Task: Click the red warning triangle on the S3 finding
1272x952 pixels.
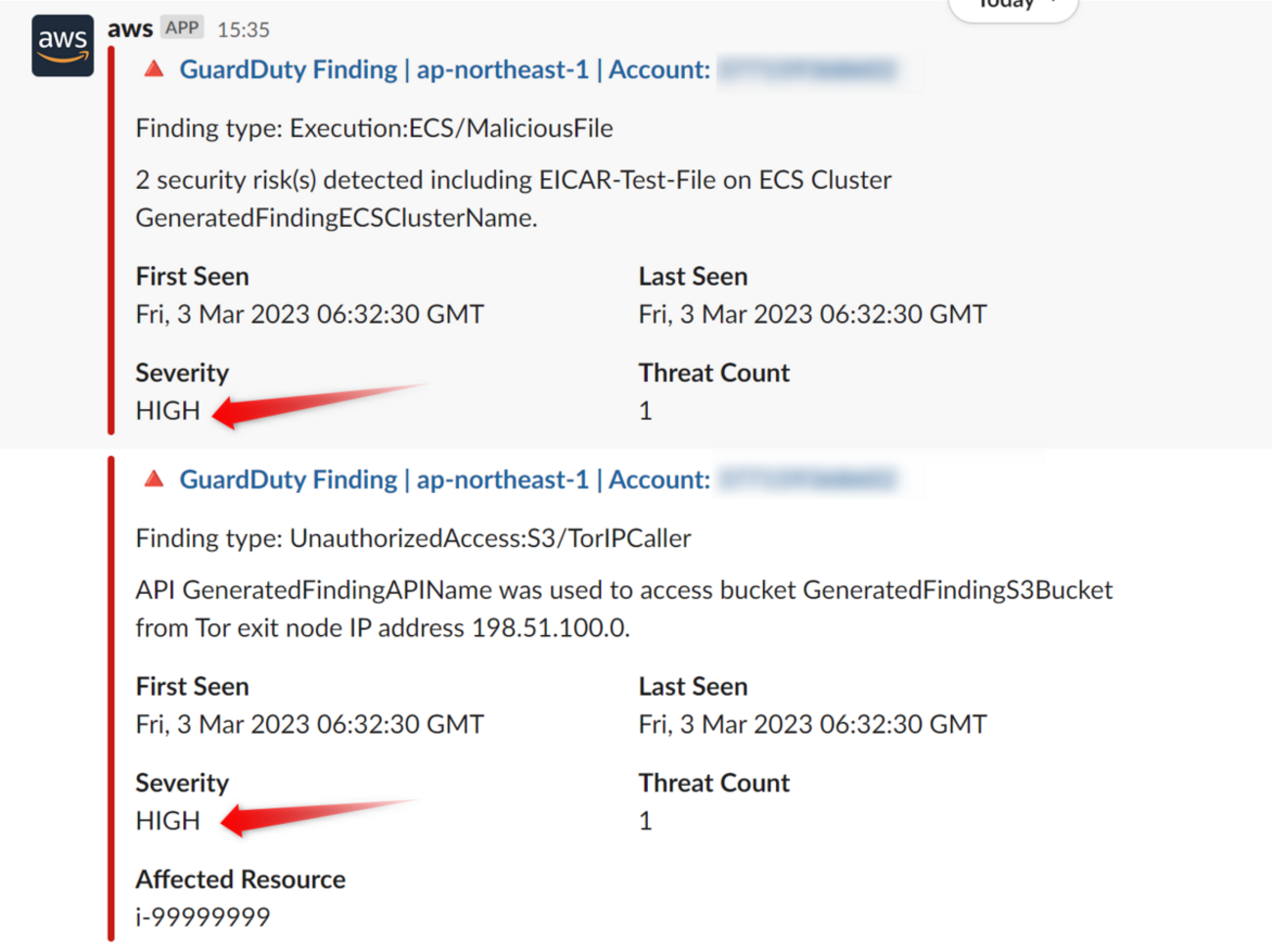Action: (x=154, y=479)
